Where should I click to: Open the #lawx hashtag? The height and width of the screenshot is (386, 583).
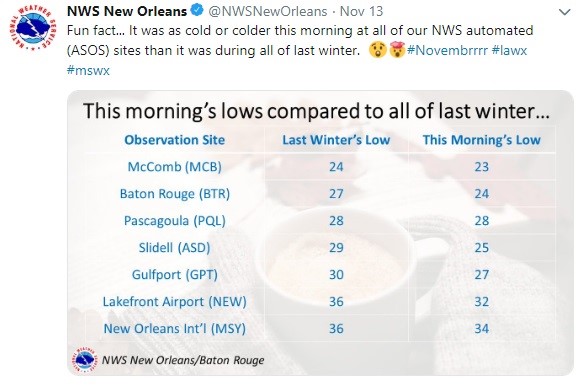click(x=509, y=50)
